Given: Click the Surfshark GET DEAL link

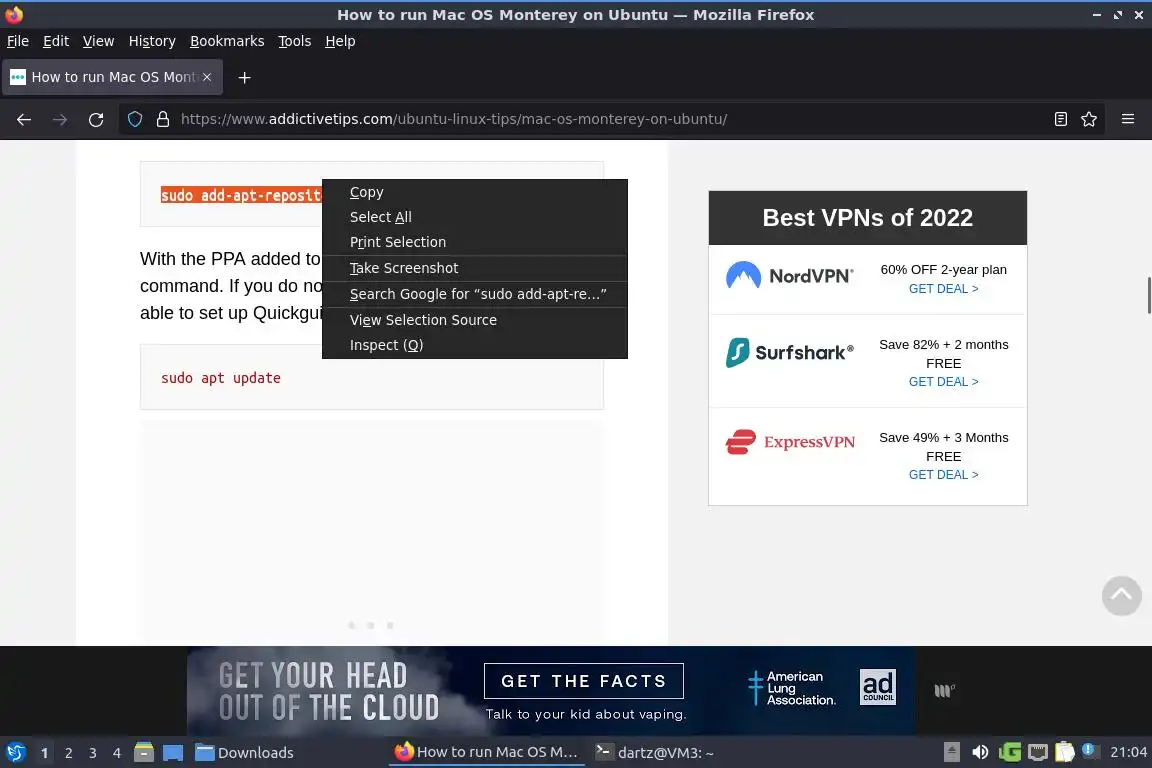Looking at the screenshot, I should tap(943, 382).
